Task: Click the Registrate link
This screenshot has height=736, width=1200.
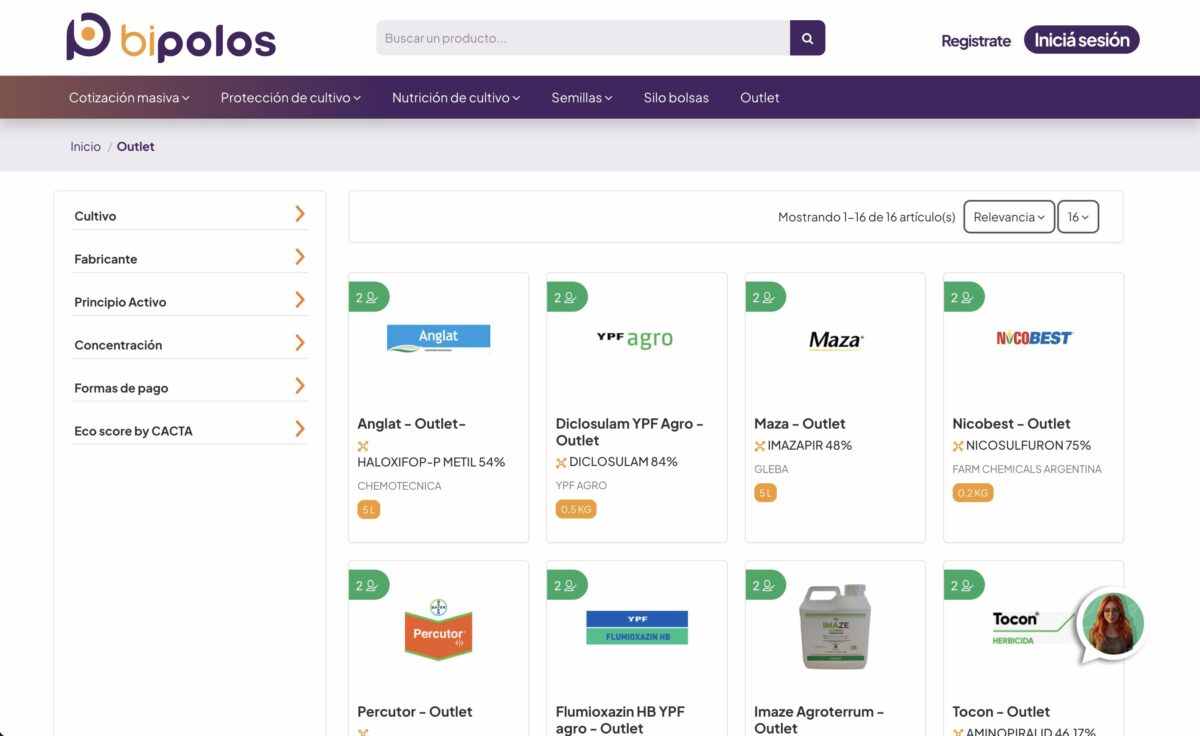Action: click(x=975, y=41)
